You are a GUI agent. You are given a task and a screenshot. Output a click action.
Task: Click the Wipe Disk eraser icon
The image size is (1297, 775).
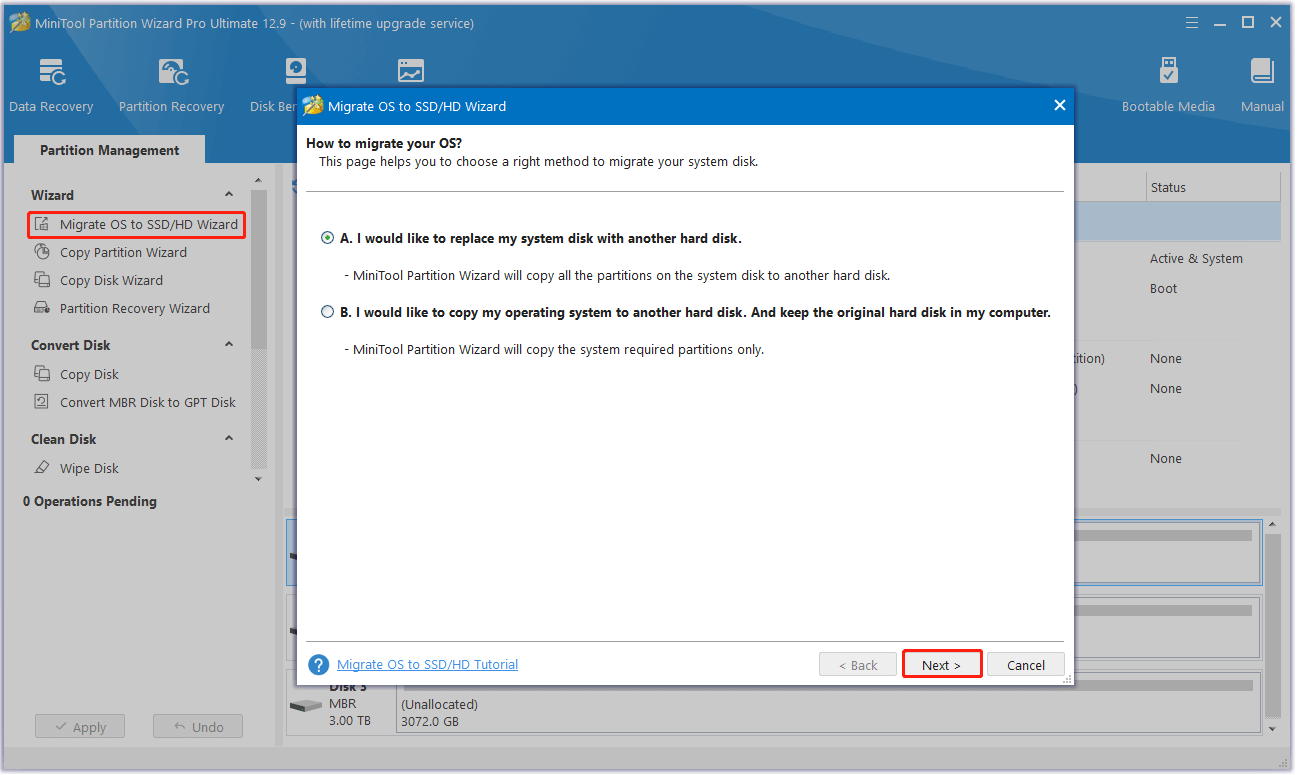click(42, 468)
